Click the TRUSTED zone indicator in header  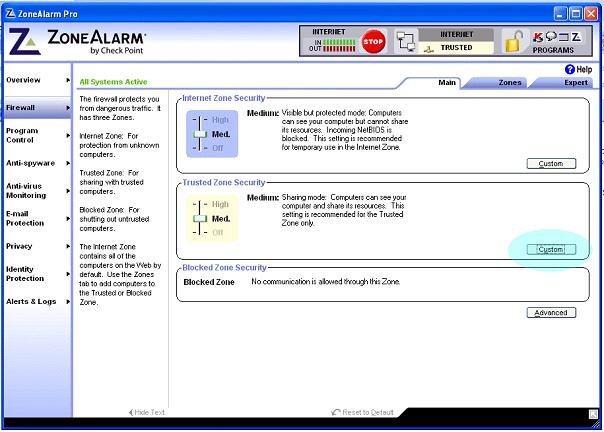pos(456,47)
